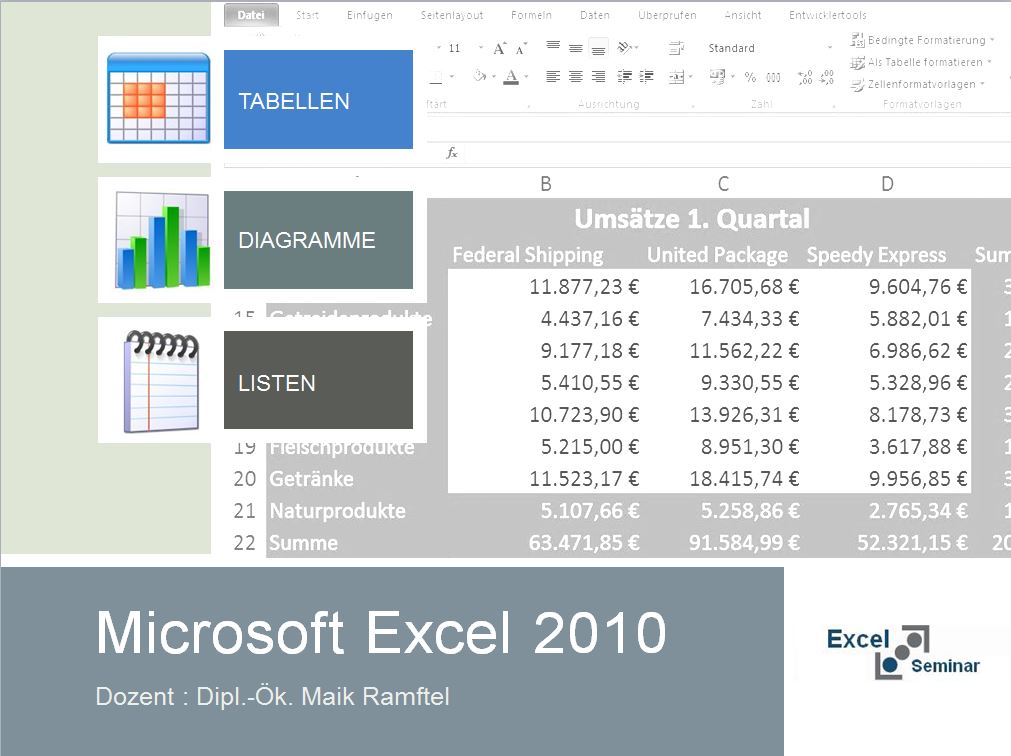
Task: Expand the font color dropdown arrow
Action: pyautogui.click(x=526, y=77)
